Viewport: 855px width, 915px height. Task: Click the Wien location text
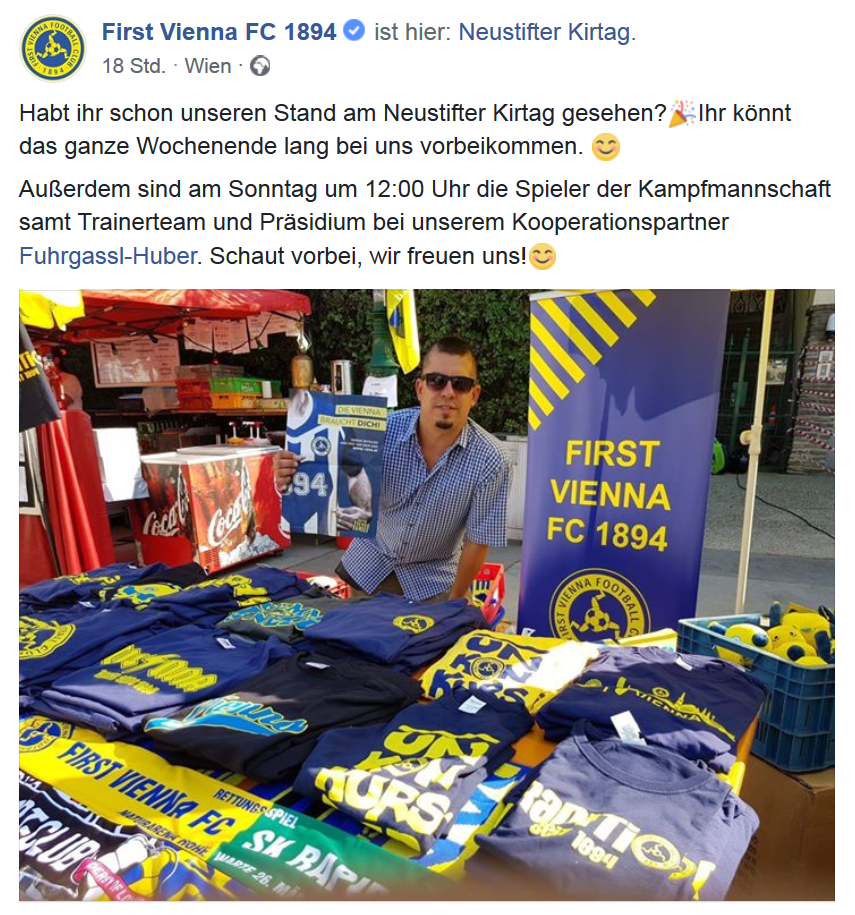pyautogui.click(x=208, y=66)
